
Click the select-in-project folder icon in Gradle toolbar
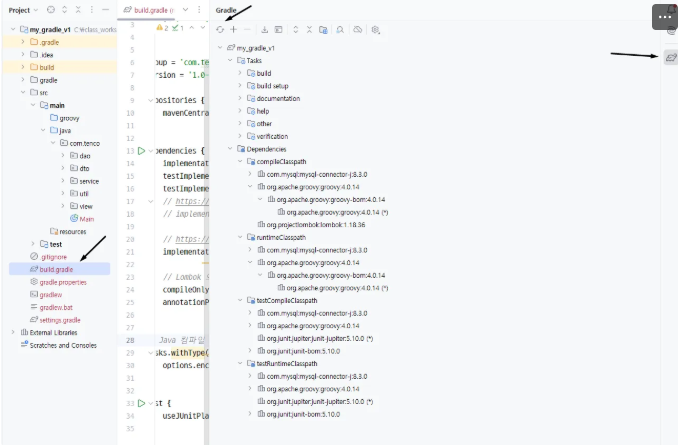click(323, 29)
